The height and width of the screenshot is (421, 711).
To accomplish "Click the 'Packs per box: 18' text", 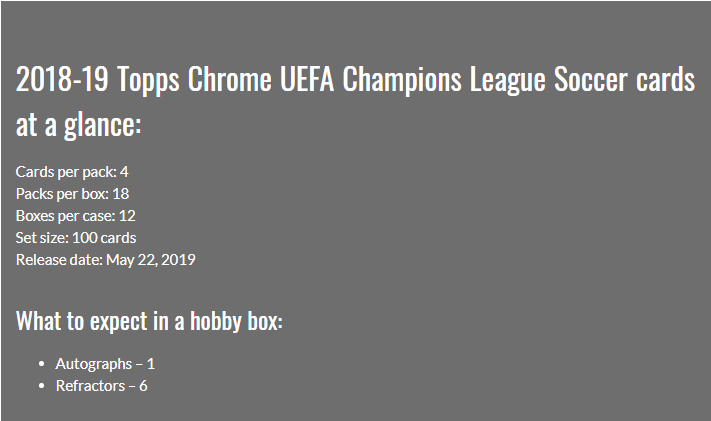I will point(73,194).
